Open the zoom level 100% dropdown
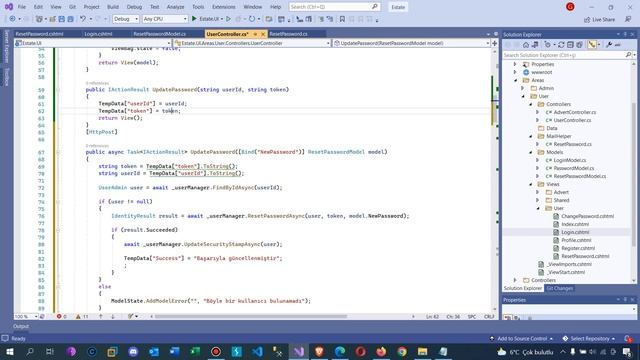This screenshot has height=360, width=640. [x=26, y=317]
